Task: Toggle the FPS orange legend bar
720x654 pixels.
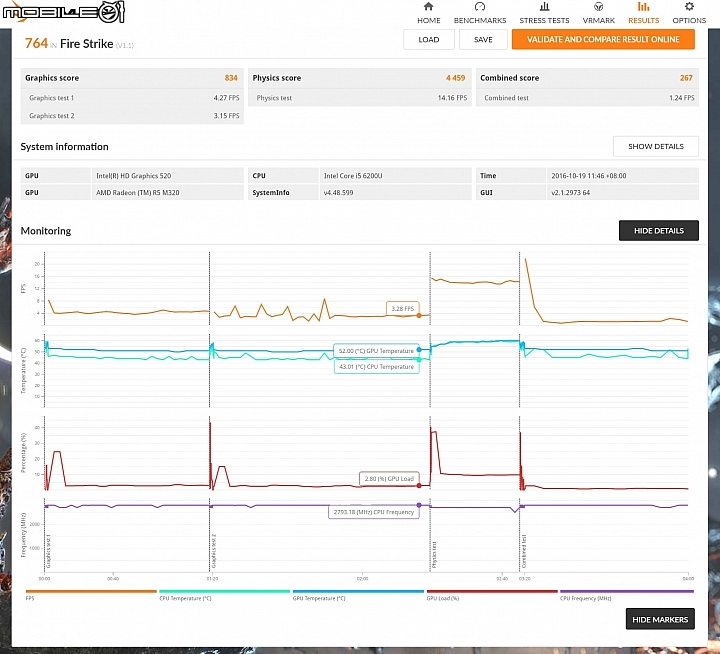Action: pyautogui.click(x=91, y=591)
